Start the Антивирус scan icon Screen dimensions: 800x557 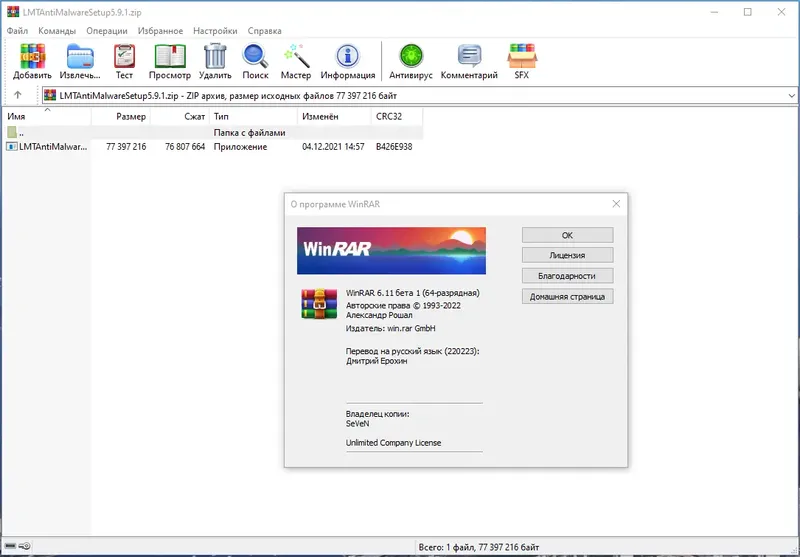click(411, 56)
